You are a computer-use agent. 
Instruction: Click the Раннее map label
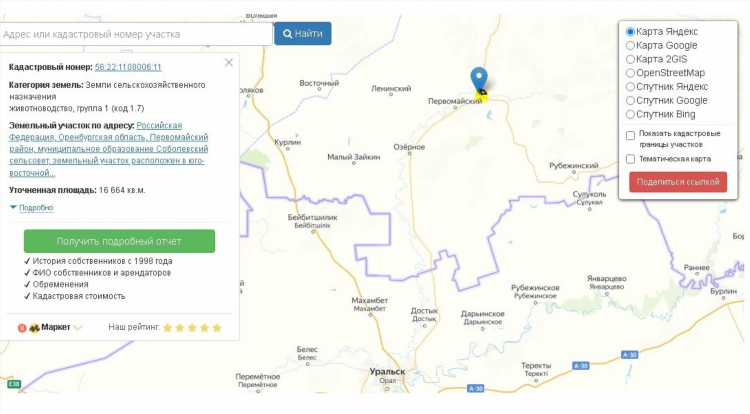(696, 268)
